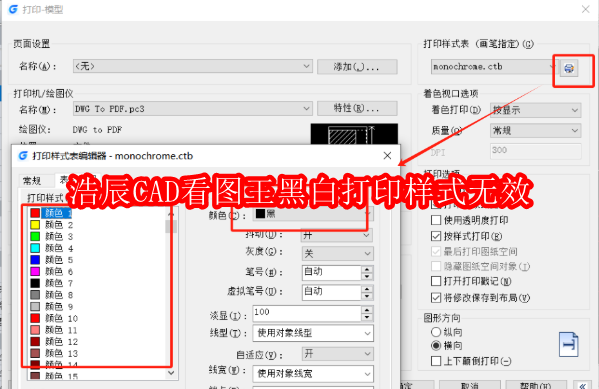Select the cyan swatch of 颜色 4
Image resolution: width=599 pixels, height=389 pixels.
point(35,248)
